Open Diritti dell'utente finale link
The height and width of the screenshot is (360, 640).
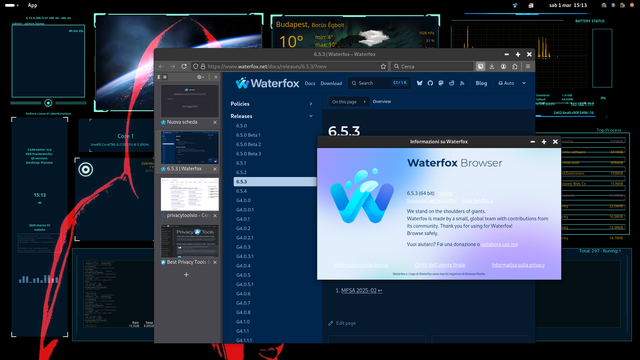(x=440, y=265)
